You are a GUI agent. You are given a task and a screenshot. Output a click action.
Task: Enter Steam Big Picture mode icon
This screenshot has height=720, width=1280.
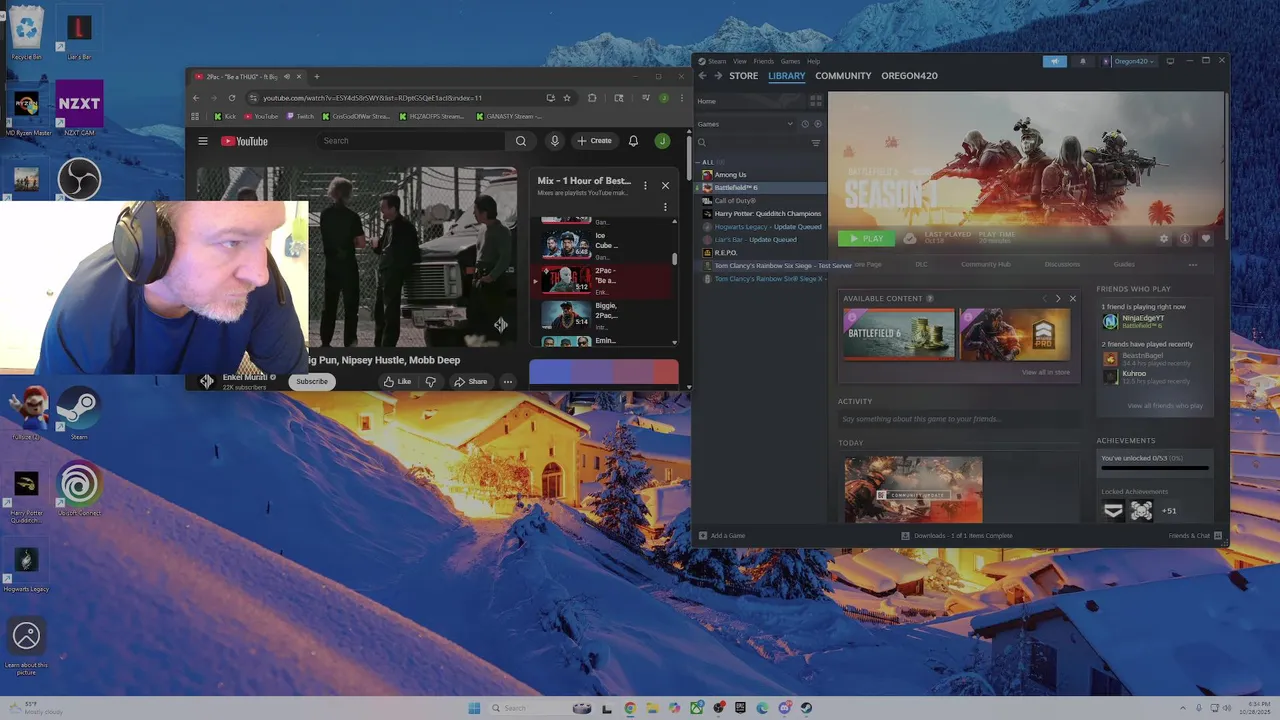1170,61
